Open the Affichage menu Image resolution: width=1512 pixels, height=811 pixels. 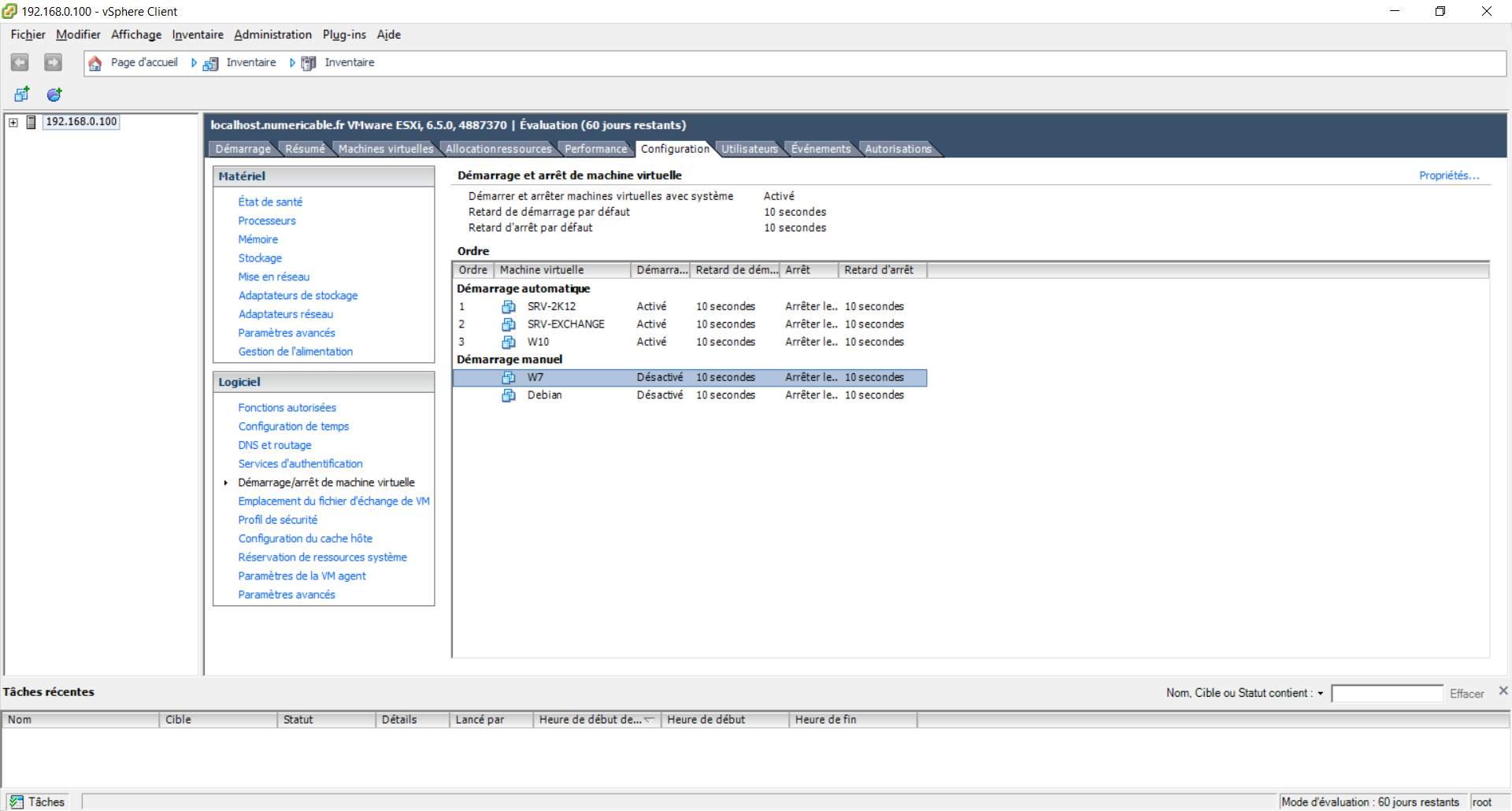136,35
